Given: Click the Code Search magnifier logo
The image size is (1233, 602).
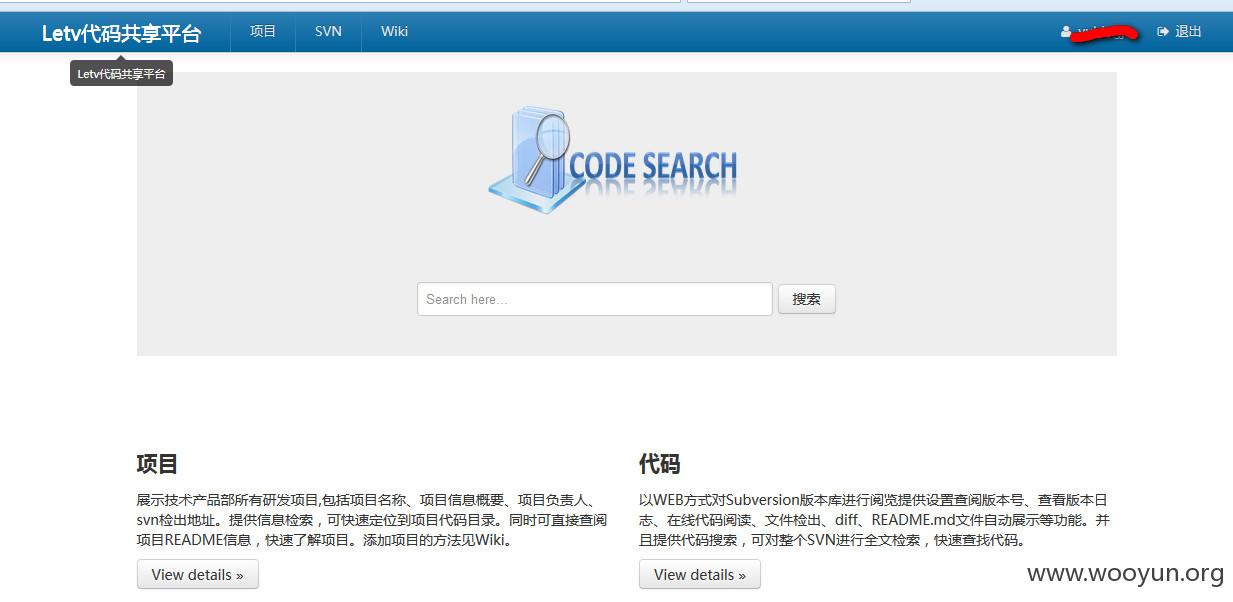Looking at the screenshot, I should [613, 160].
